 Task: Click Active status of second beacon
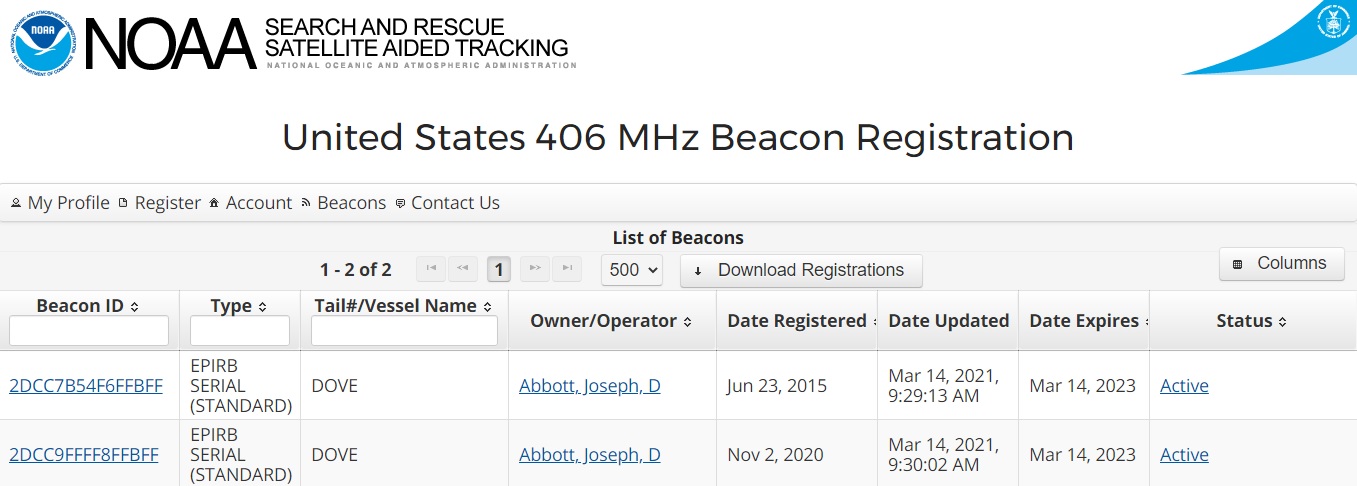pyautogui.click(x=1184, y=455)
